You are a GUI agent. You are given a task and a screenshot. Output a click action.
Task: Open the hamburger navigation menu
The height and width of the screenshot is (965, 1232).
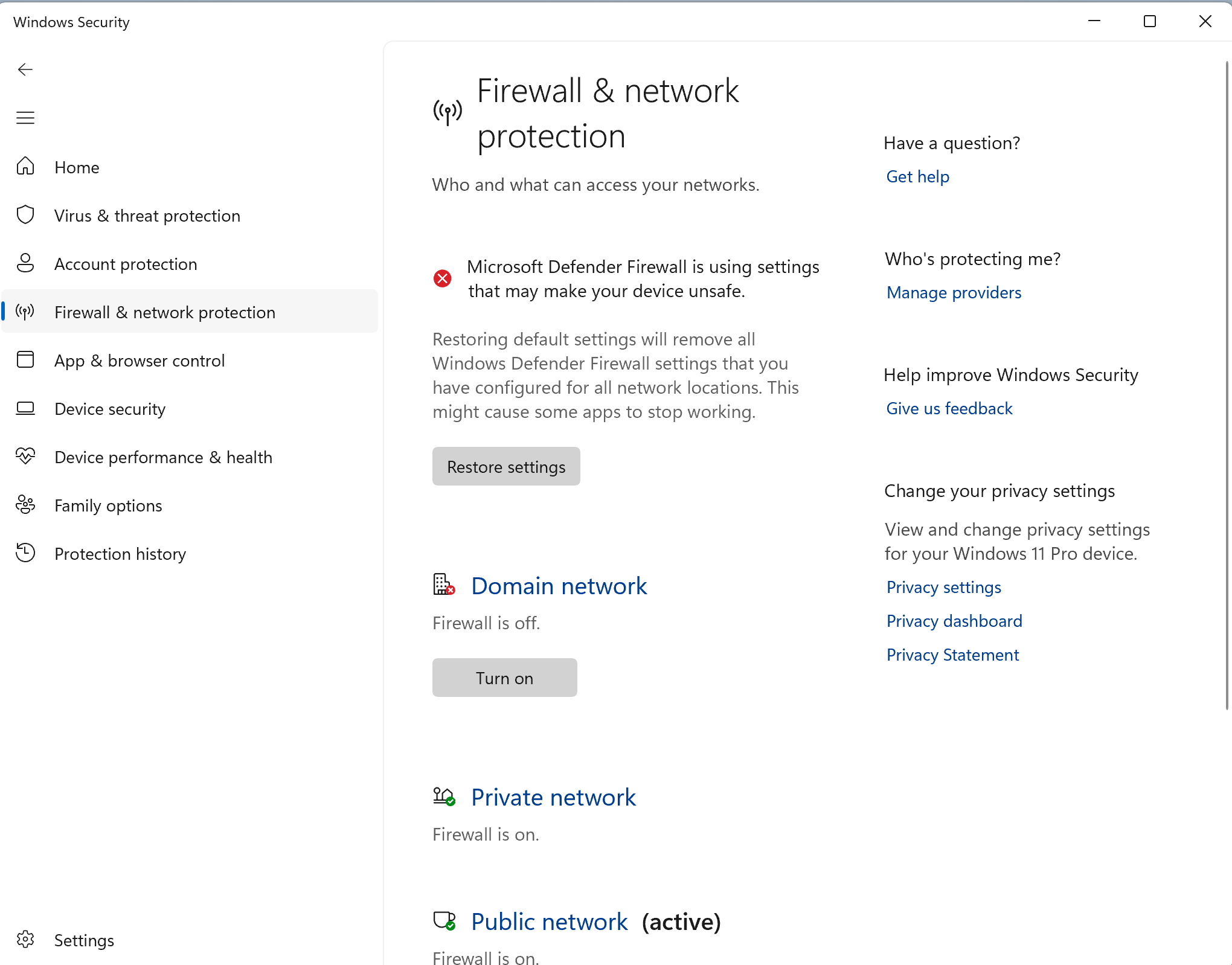[25, 118]
